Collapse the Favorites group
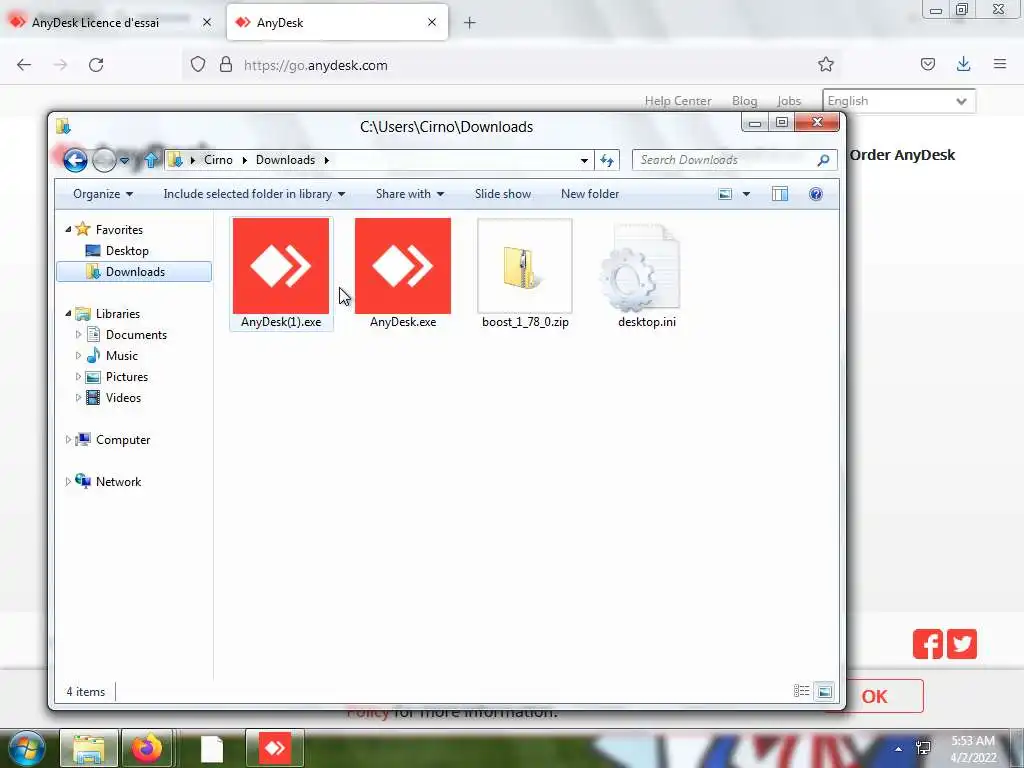The width and height of the screenshot is (1024, 768). 69,229
